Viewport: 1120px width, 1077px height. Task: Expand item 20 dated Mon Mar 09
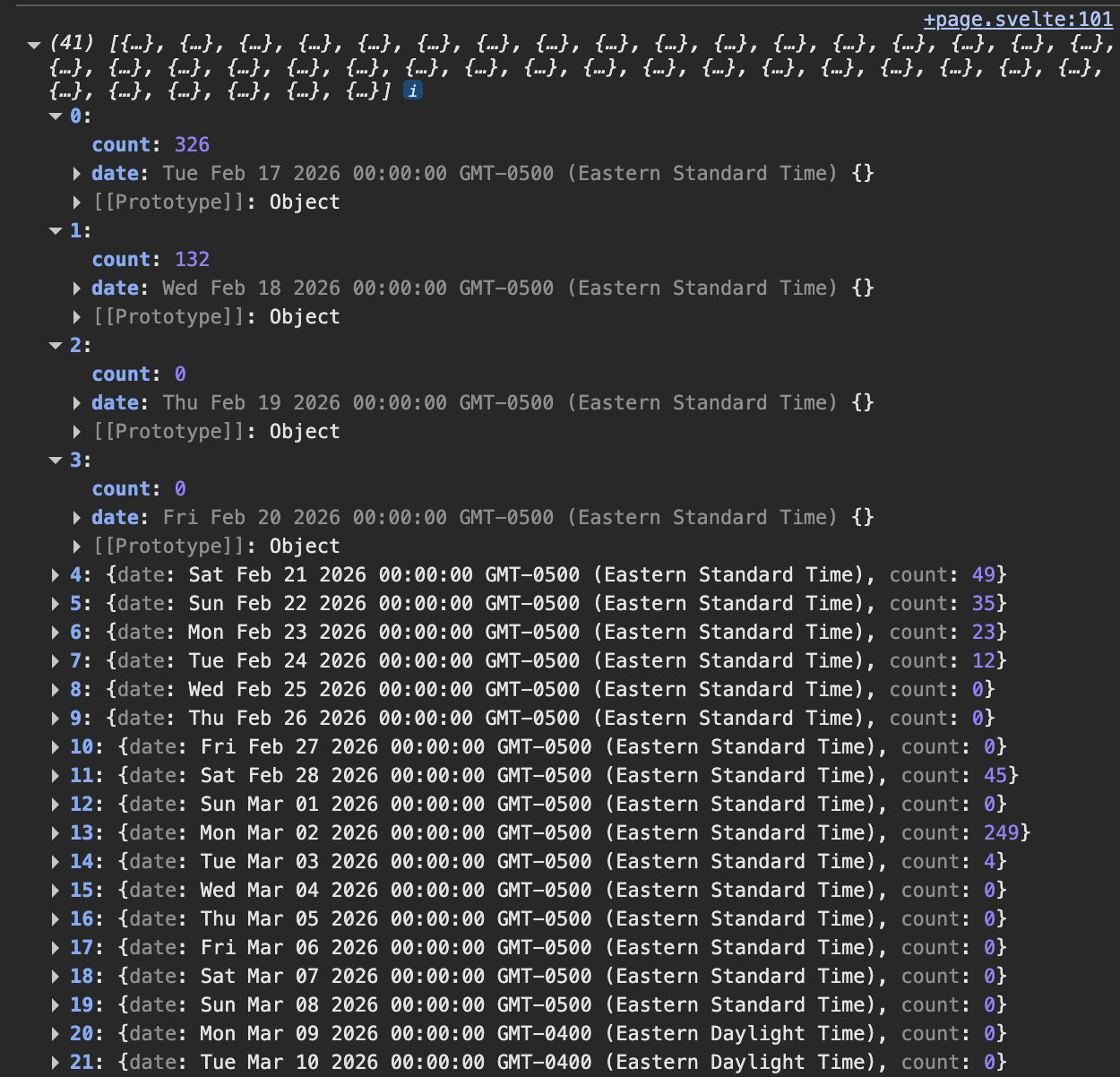tap(56, 1034)
